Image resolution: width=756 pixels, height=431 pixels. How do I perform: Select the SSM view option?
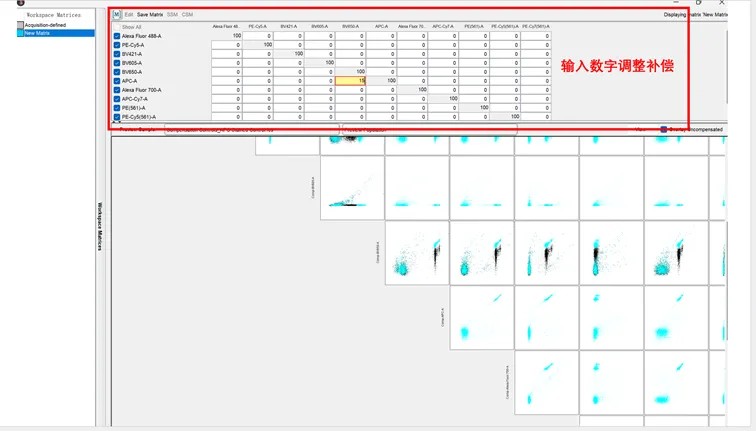coord(173,15)
